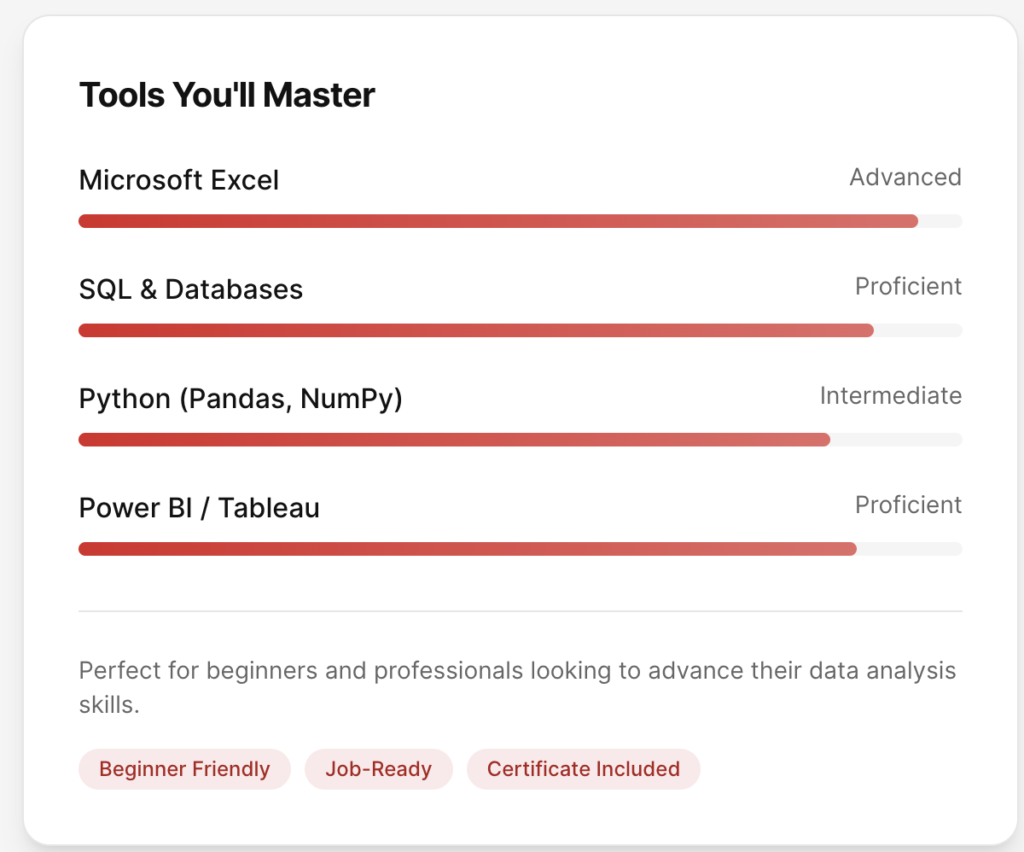Click the Power BI / Tableau progress bar
This screenshot has width=1024, height=852.
467,548
